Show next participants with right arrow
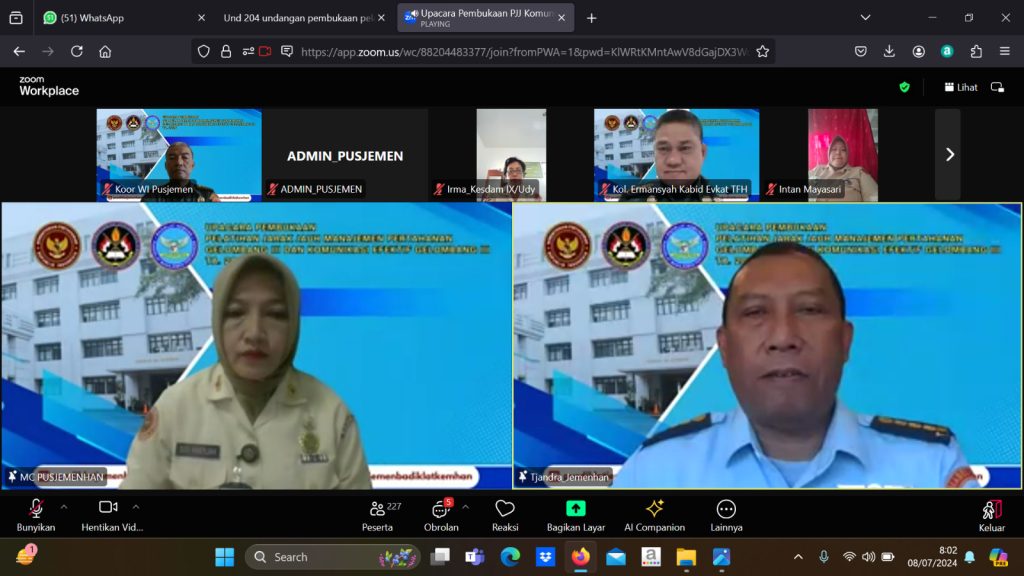 (949, 154)
